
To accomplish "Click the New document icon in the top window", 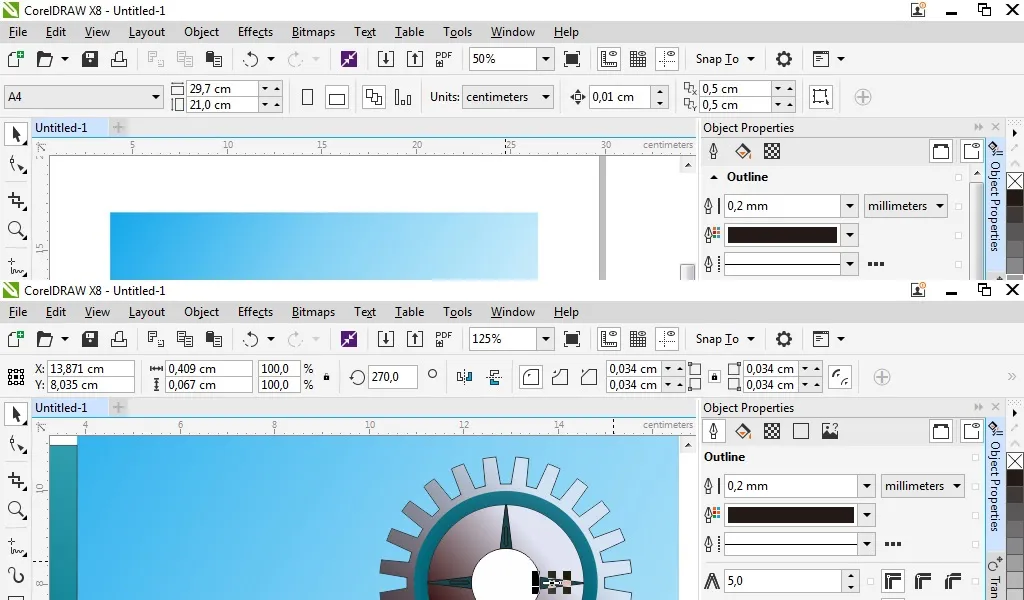I will [16, 59].
